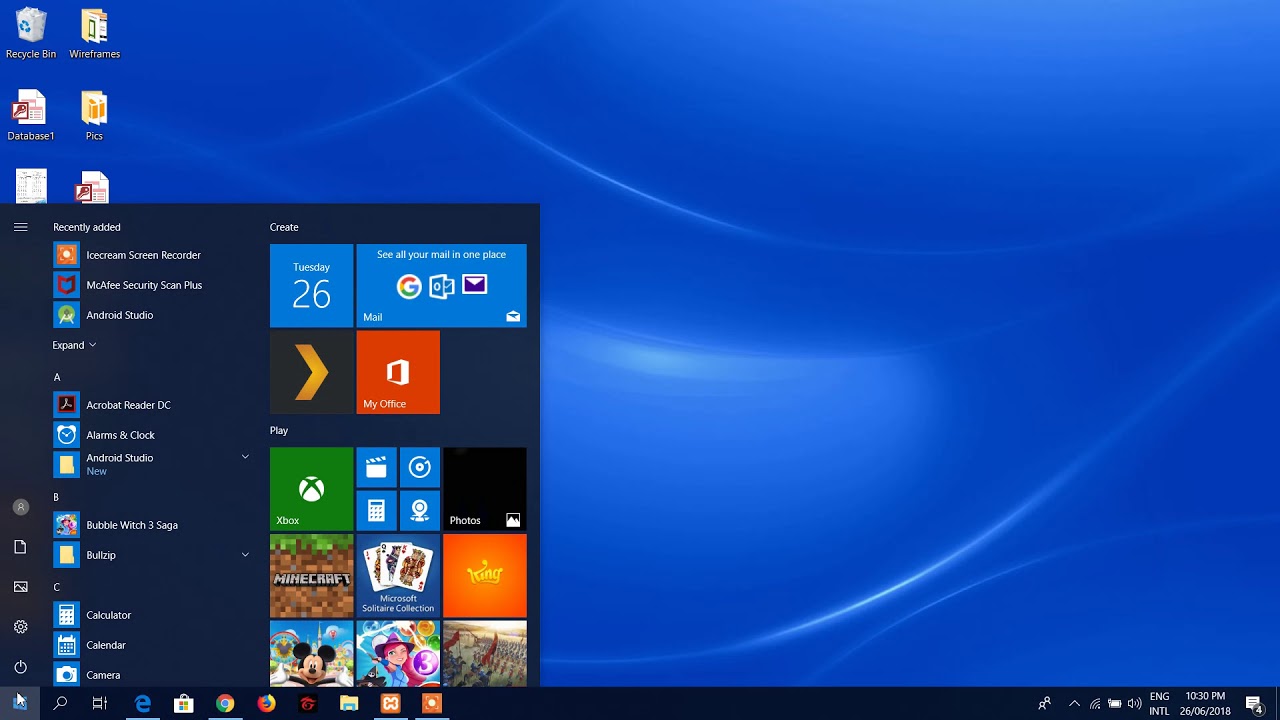
Task: Open the Power options button
Action: 20,667
